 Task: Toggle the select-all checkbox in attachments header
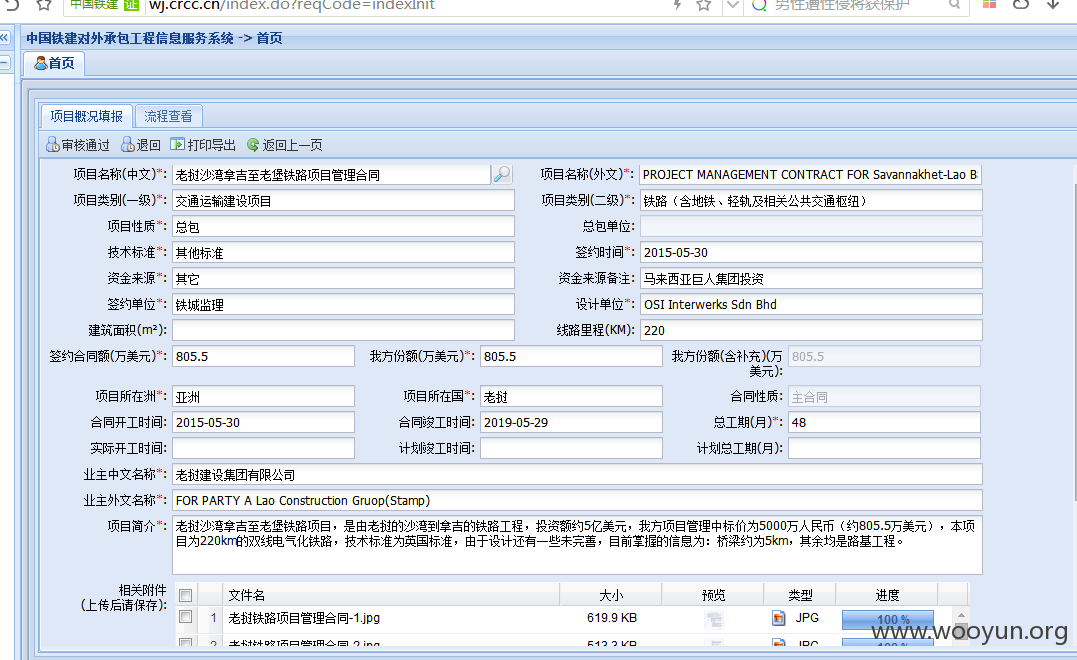tap(185, 595)
